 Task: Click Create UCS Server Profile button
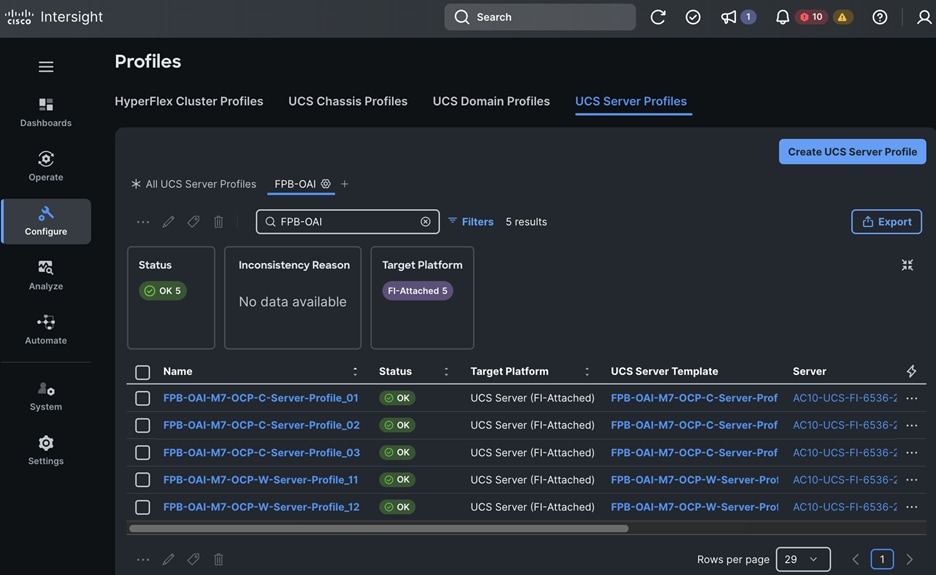coord(852,152)
